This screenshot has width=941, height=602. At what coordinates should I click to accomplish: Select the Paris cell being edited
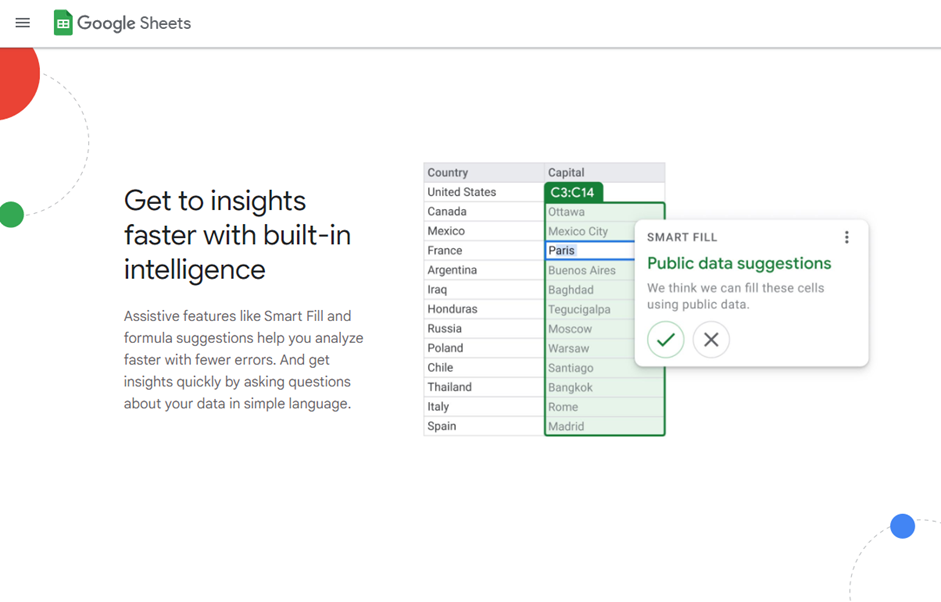coord(590,250)
